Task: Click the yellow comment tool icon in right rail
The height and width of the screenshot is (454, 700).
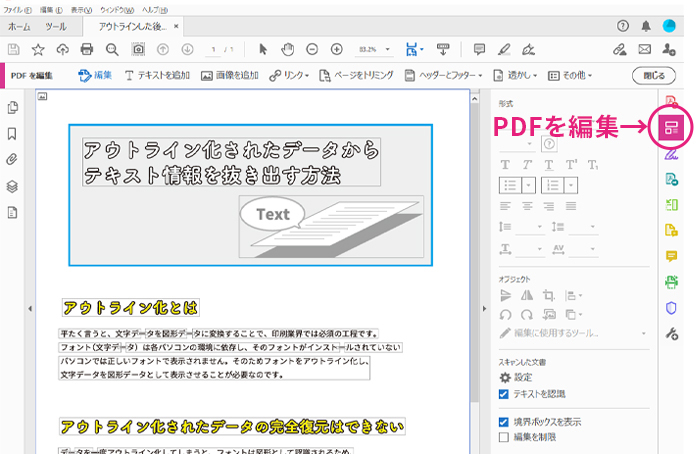Action: tap(671, 256)
